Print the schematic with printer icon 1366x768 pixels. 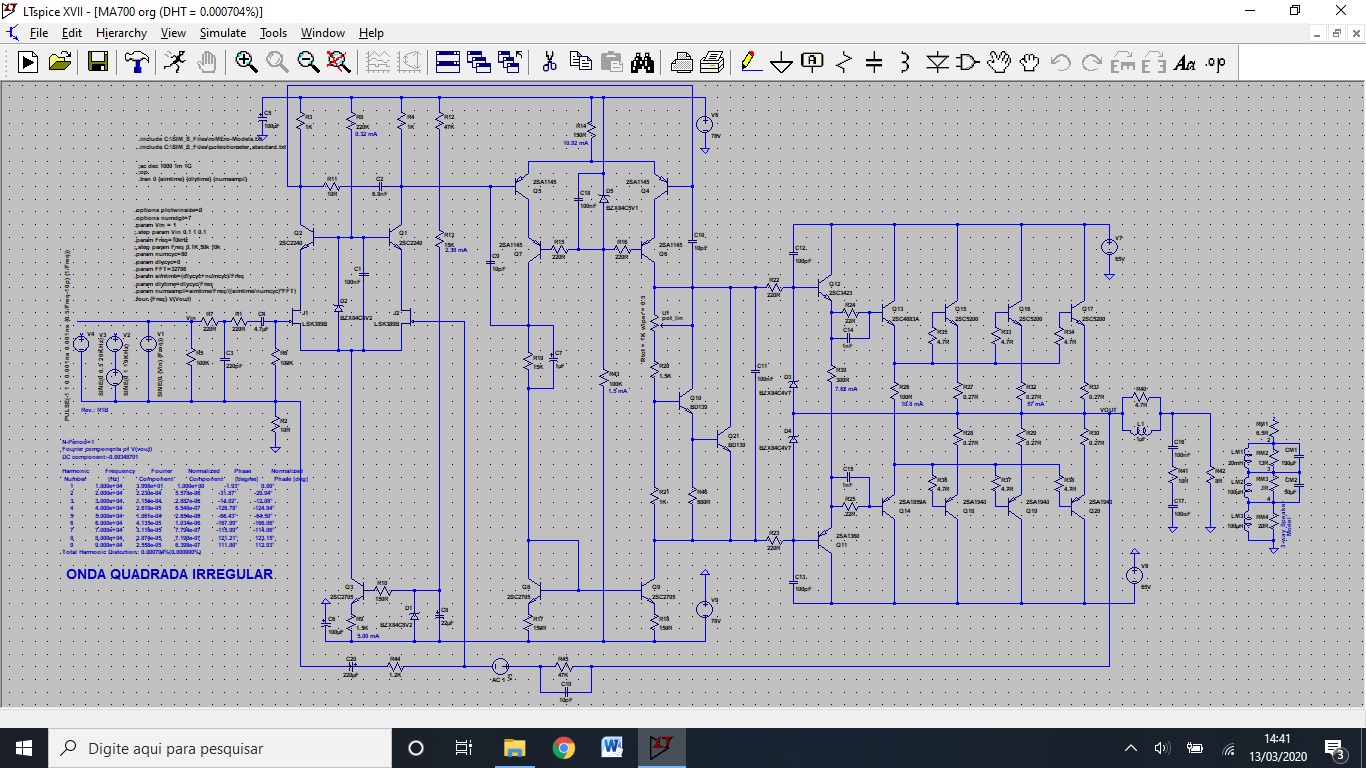682,62
